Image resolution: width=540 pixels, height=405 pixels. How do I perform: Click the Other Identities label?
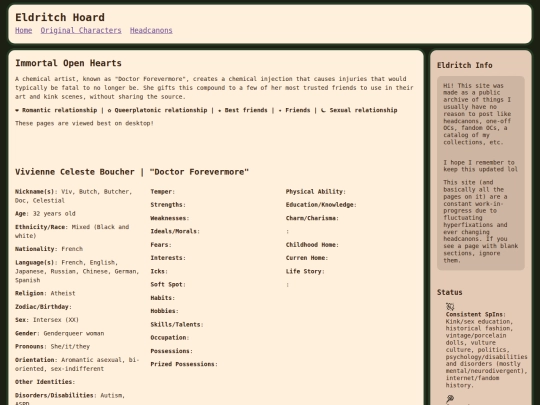click(x=45, y=382)
